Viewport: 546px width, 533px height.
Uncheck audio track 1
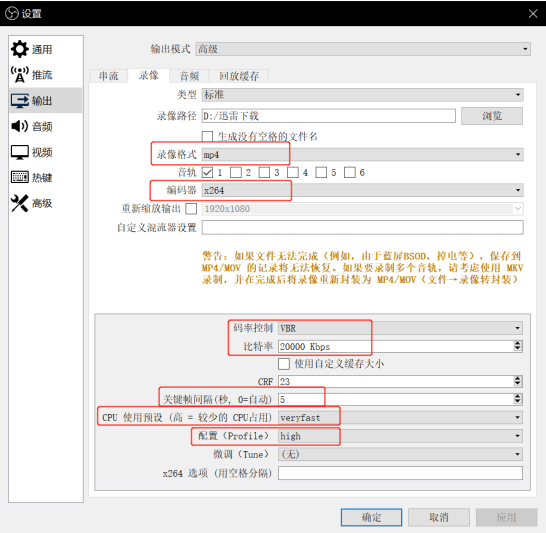pos(207,172)
